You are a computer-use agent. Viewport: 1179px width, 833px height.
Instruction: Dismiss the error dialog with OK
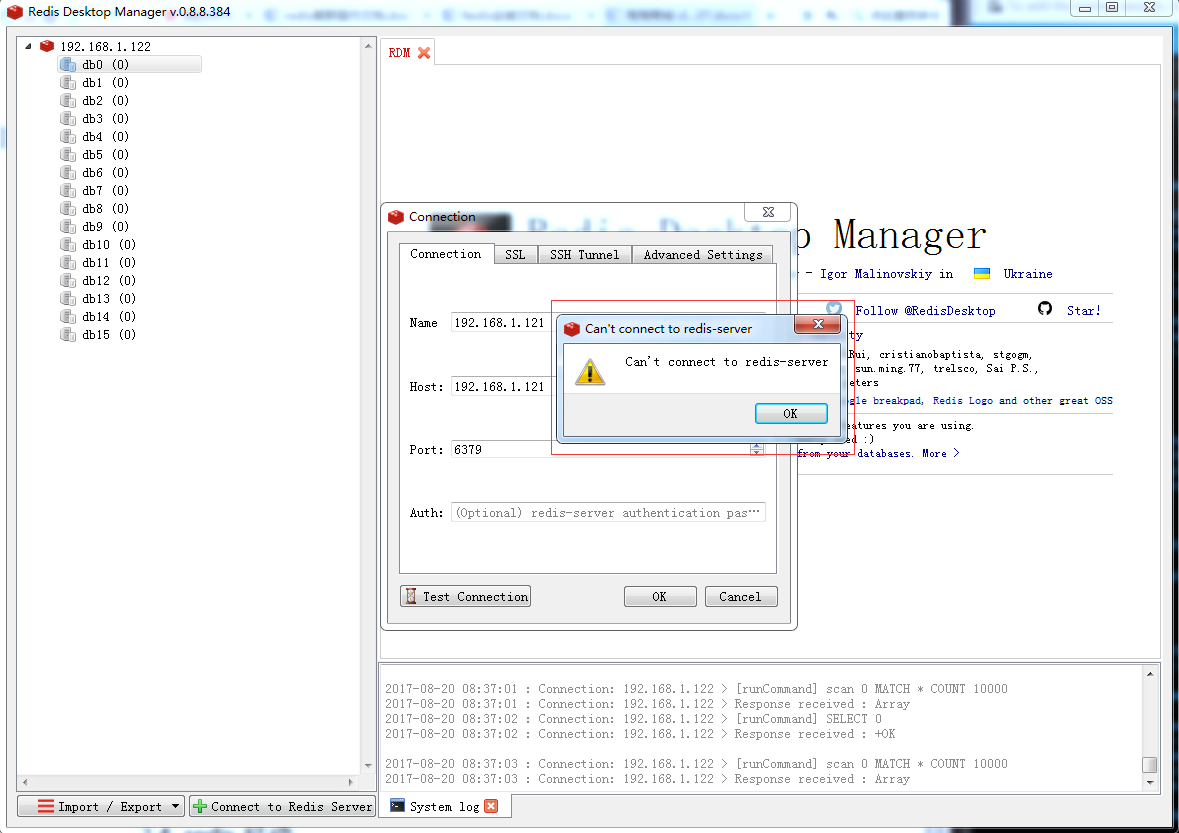click(x=790, y=413)
